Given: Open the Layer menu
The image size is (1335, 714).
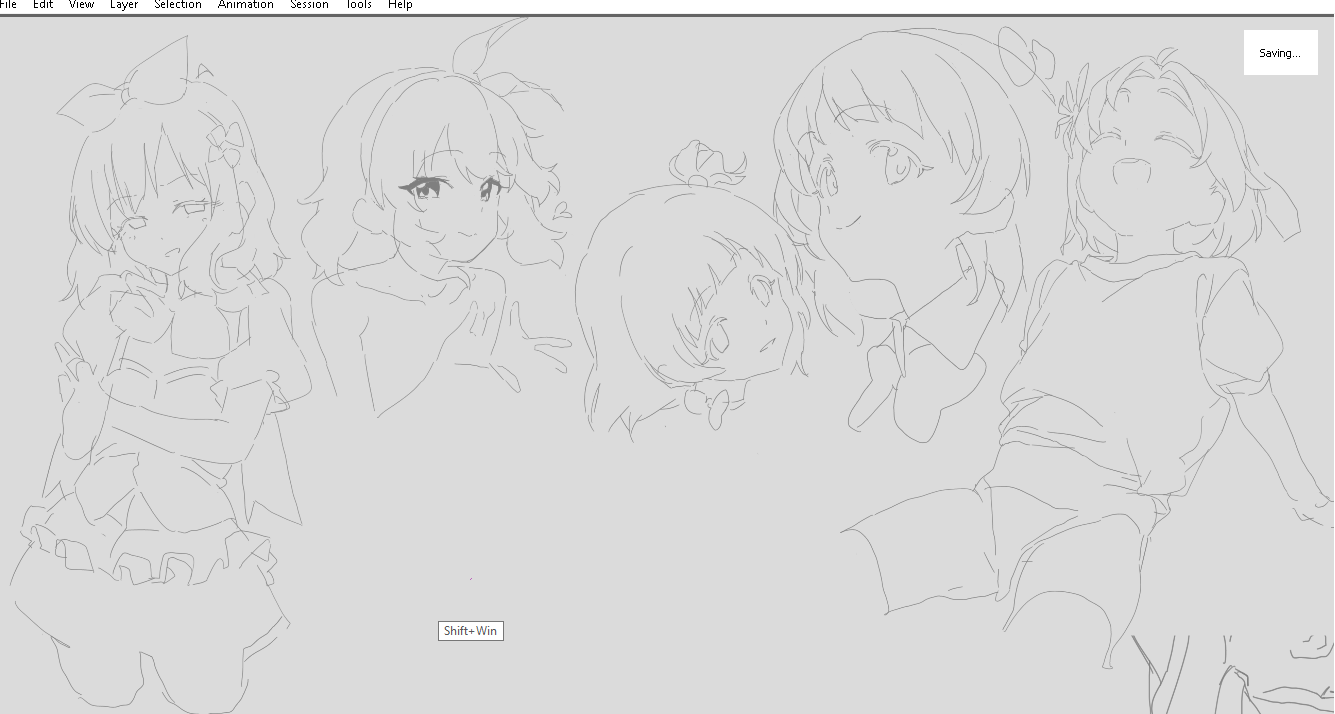Looking at the screenshot, I should [x=124, y=5].
